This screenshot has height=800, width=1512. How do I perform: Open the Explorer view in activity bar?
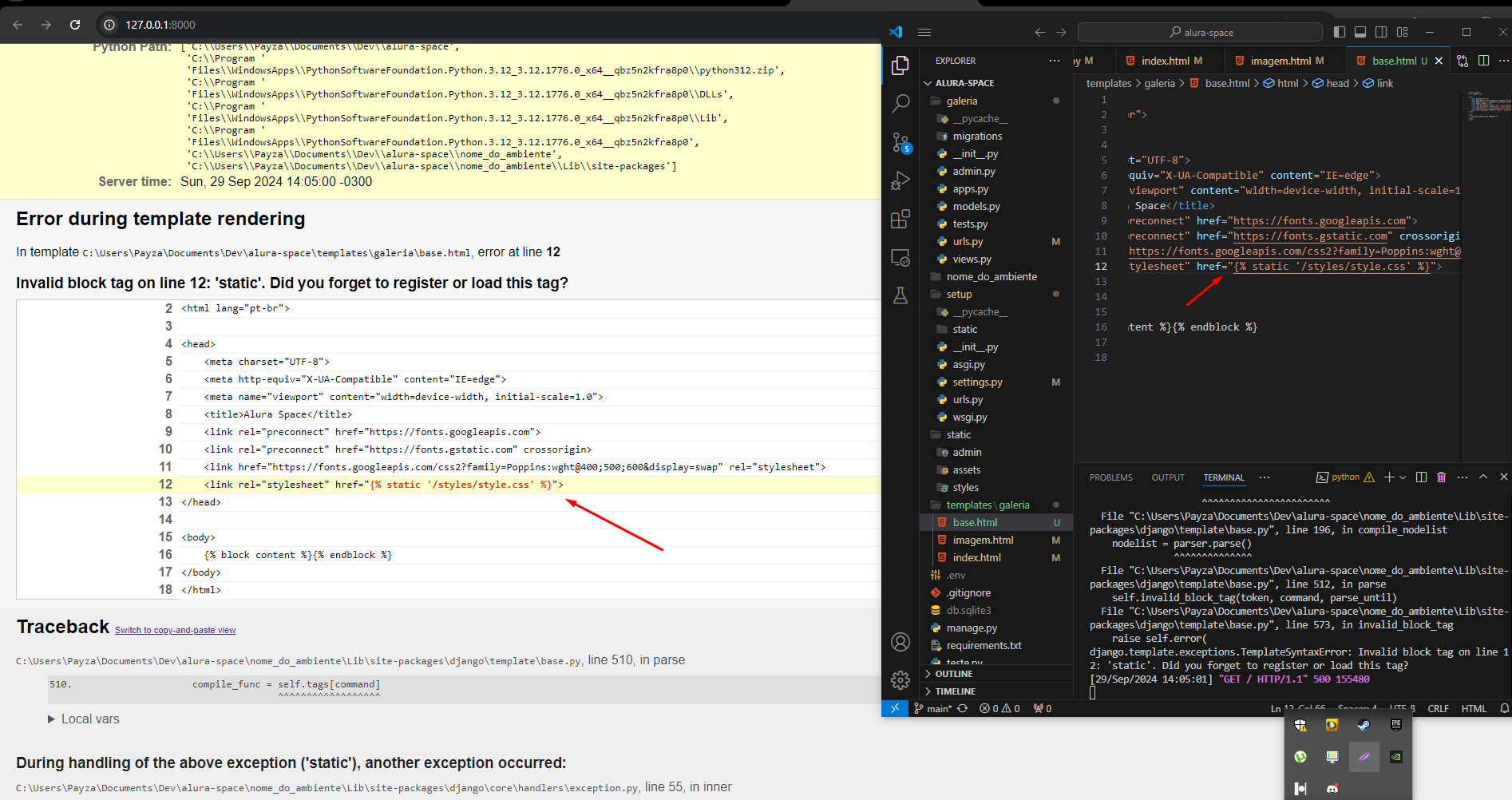click(x=900, y=65)
